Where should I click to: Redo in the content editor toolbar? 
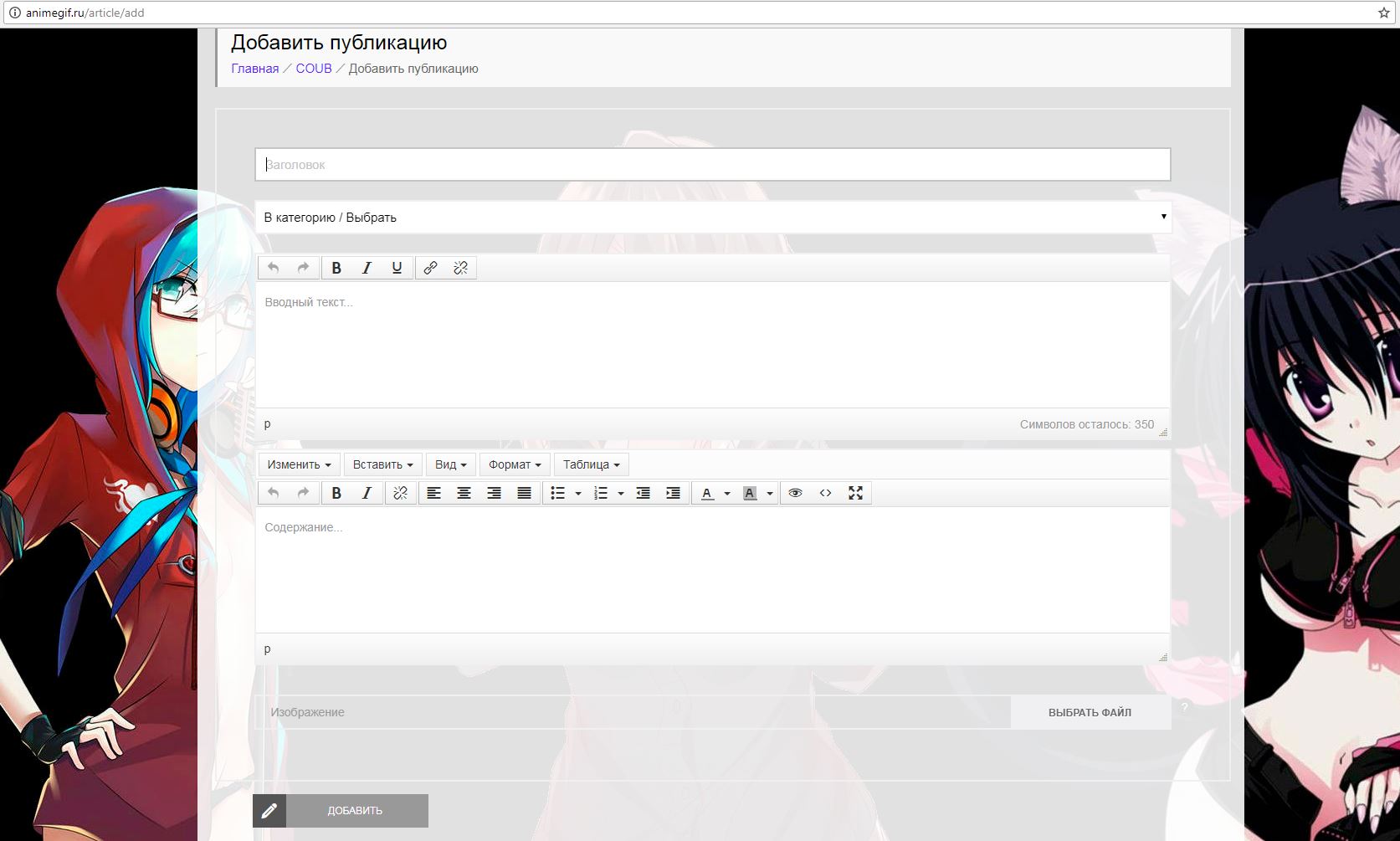point(303,493)
